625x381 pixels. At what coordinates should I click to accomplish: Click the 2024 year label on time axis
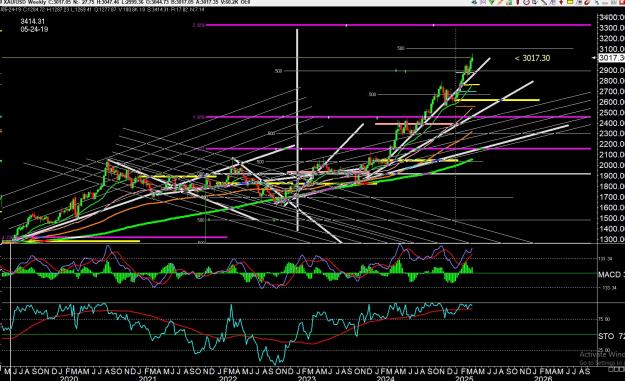385,378
